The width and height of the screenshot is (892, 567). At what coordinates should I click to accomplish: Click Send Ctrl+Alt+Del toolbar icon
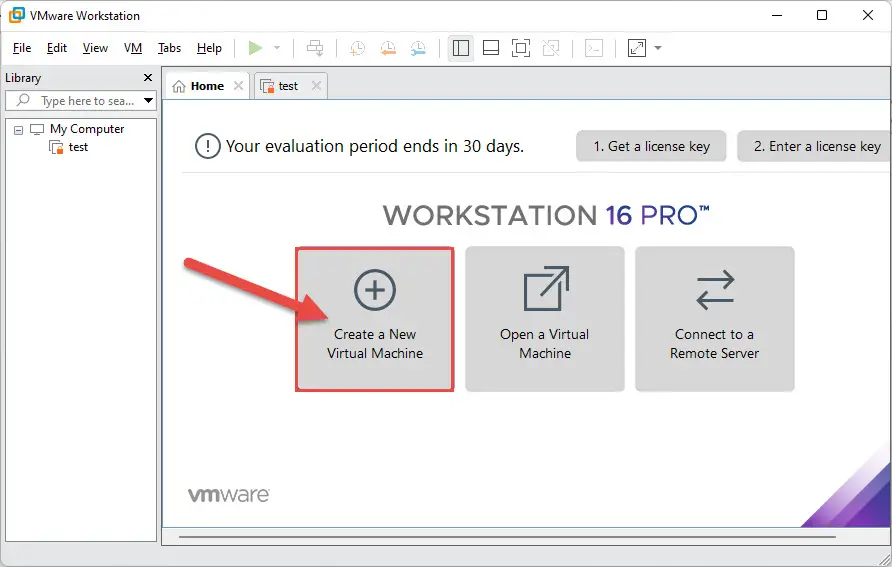315,48
